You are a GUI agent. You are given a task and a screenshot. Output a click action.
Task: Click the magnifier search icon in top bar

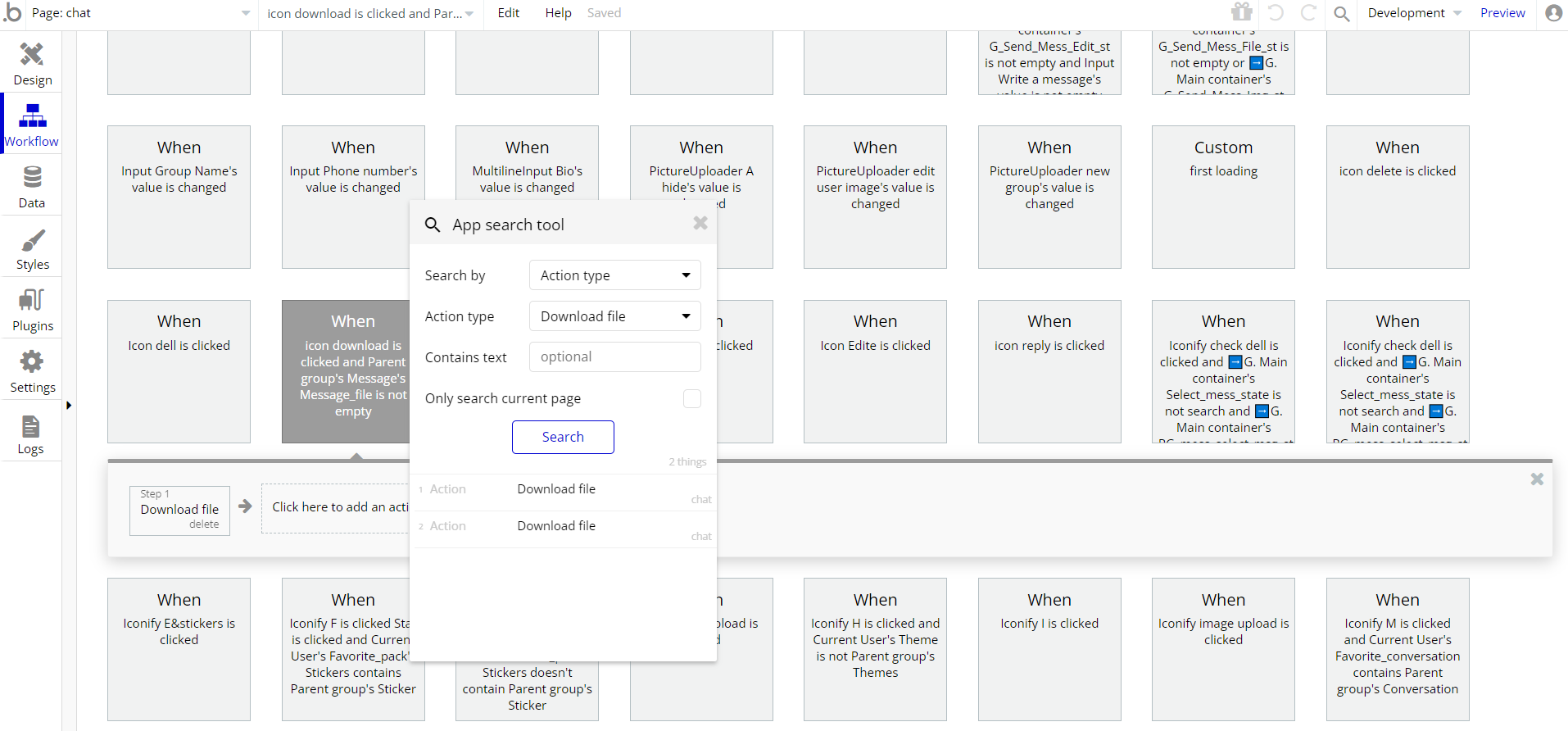pyautogui.click(x=1341, y=13)
